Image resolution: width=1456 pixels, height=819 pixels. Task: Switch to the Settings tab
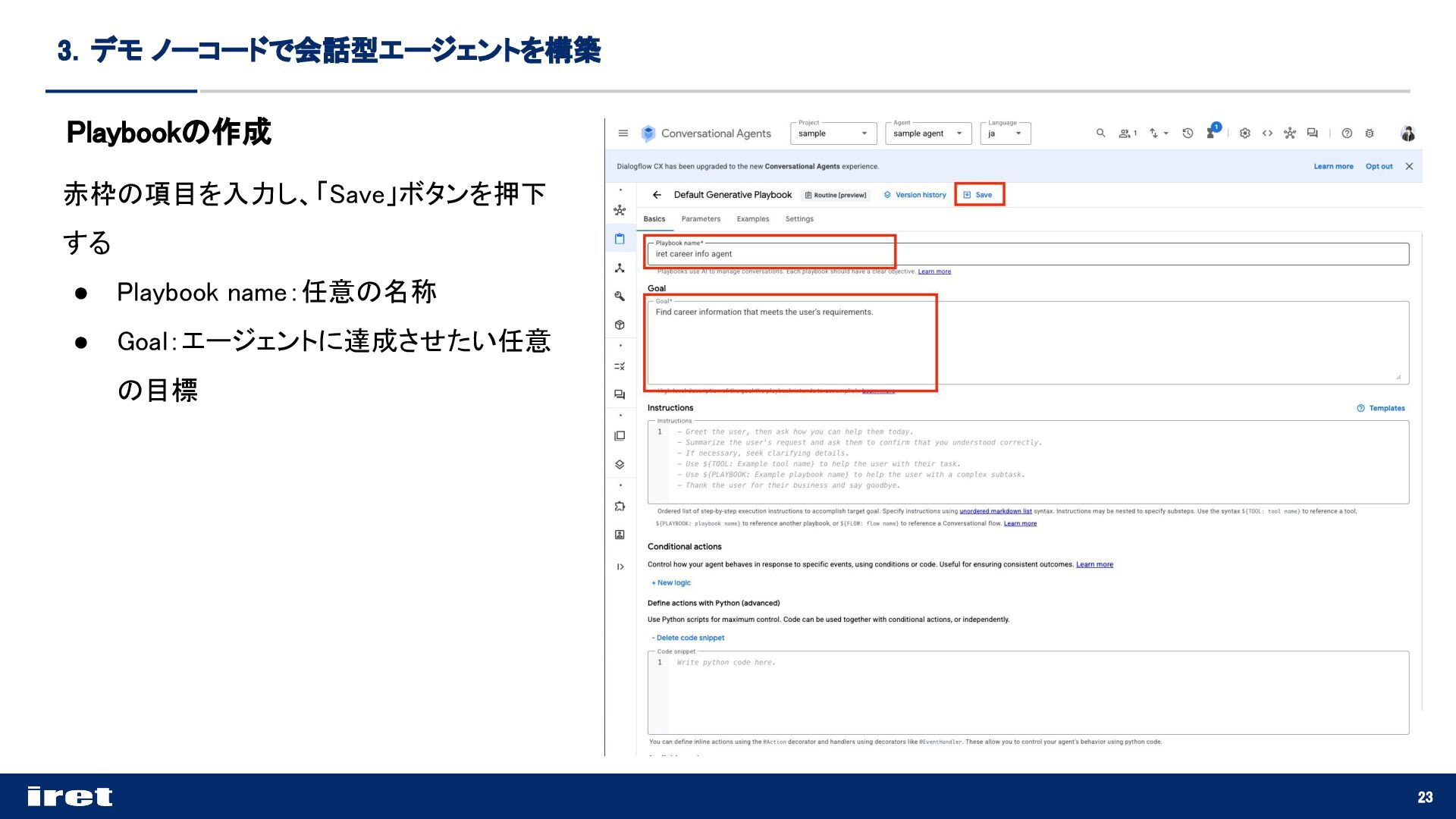799,219
